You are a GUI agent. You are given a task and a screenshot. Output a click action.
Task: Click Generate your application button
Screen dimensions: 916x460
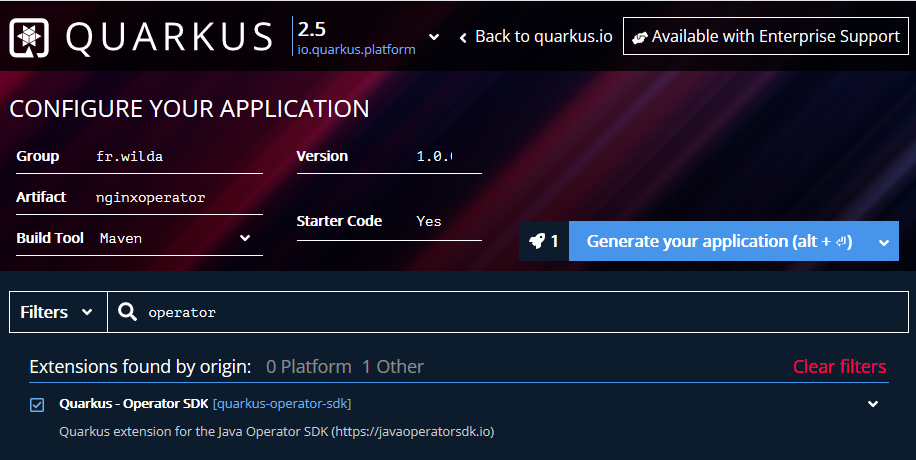coord(719,241)
